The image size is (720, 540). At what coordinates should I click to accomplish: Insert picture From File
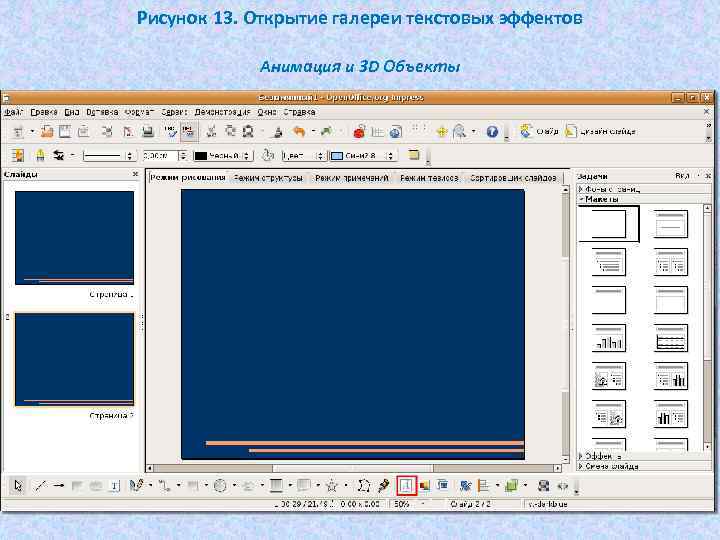(425, 485)
